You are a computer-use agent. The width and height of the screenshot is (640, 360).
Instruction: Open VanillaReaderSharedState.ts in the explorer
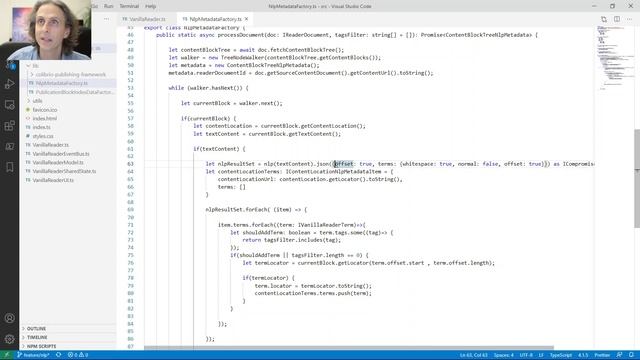(64, 171)
